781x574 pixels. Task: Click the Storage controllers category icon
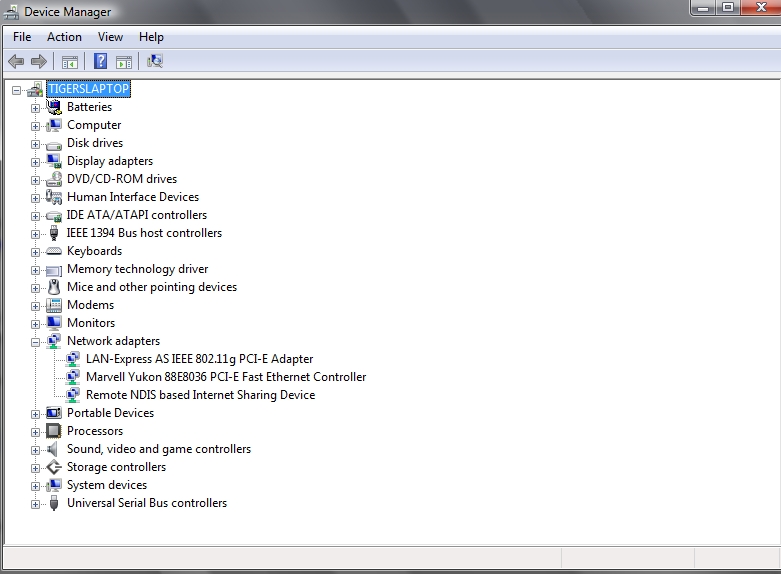point(54,467)
